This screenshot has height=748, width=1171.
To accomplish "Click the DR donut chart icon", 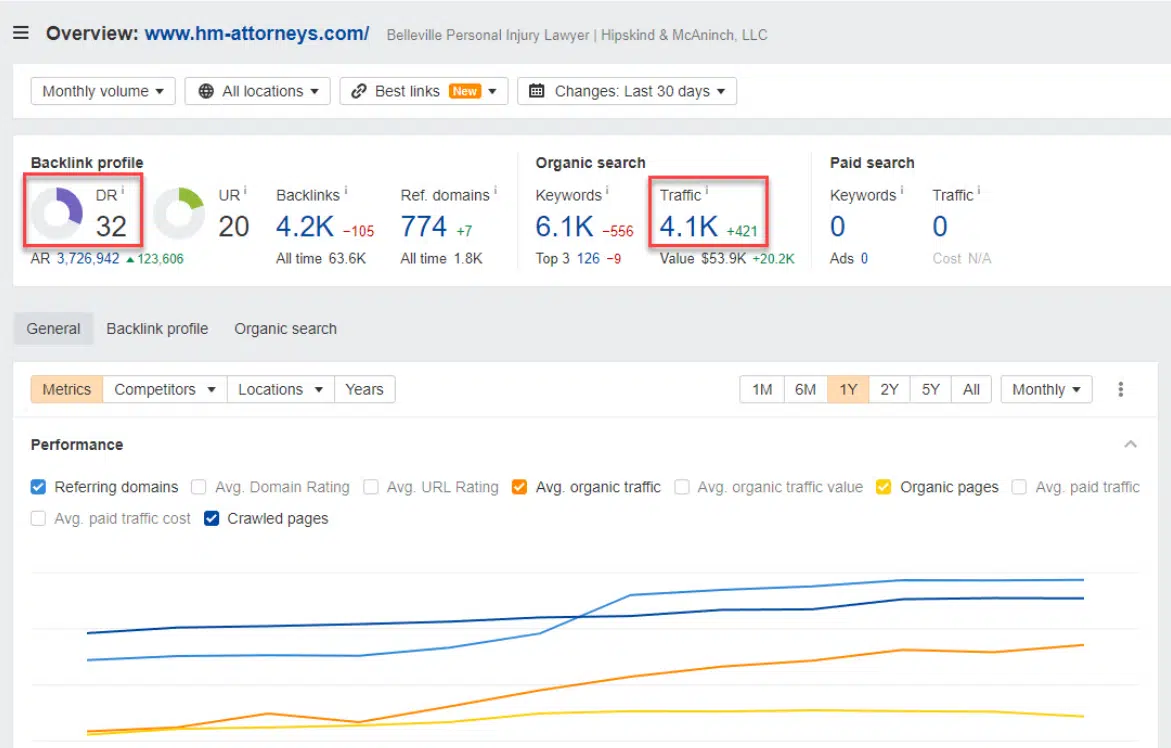I will click(57, 212).
